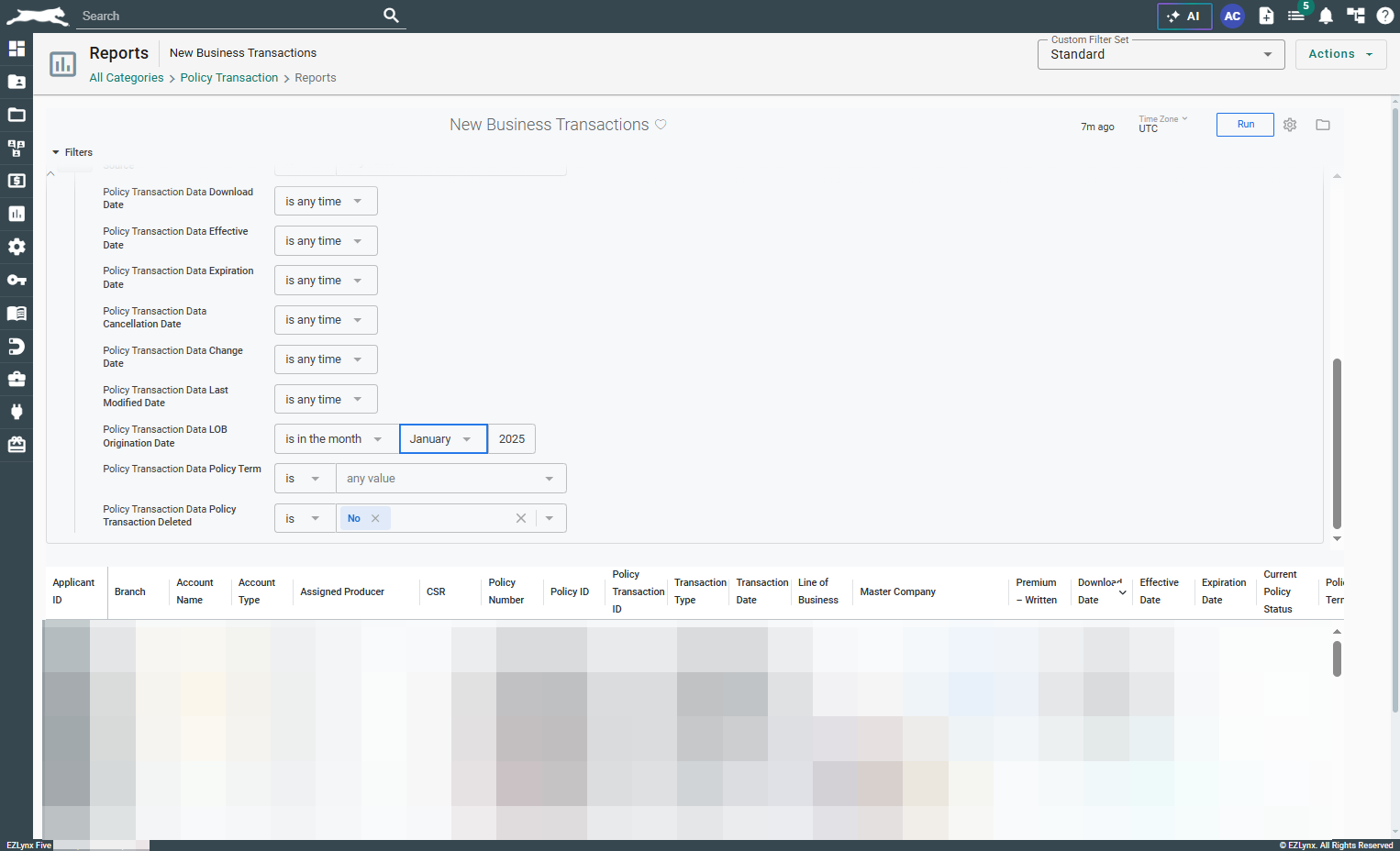Viewport: 1400px width, 851px height.
Task: Open the briefcase icon in sidebar
Action: [x=17, y=379]
